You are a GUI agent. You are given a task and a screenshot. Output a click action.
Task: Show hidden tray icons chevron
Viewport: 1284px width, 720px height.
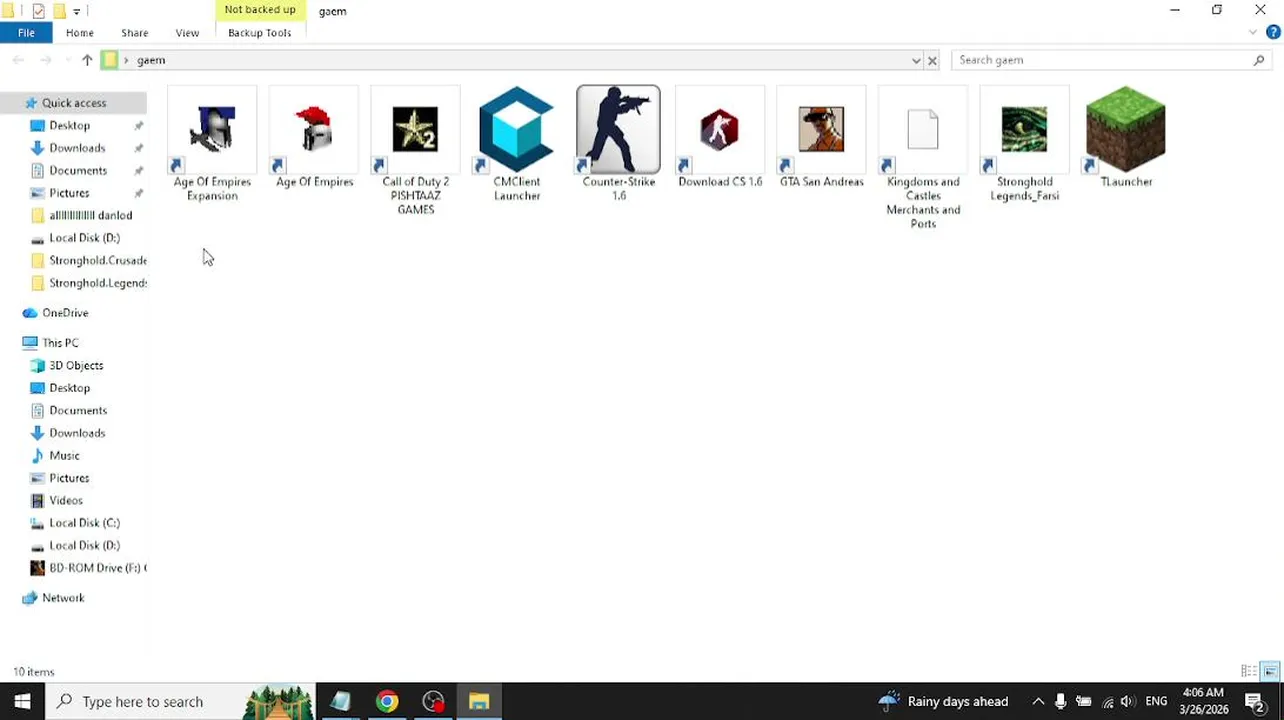[1038, 701]
